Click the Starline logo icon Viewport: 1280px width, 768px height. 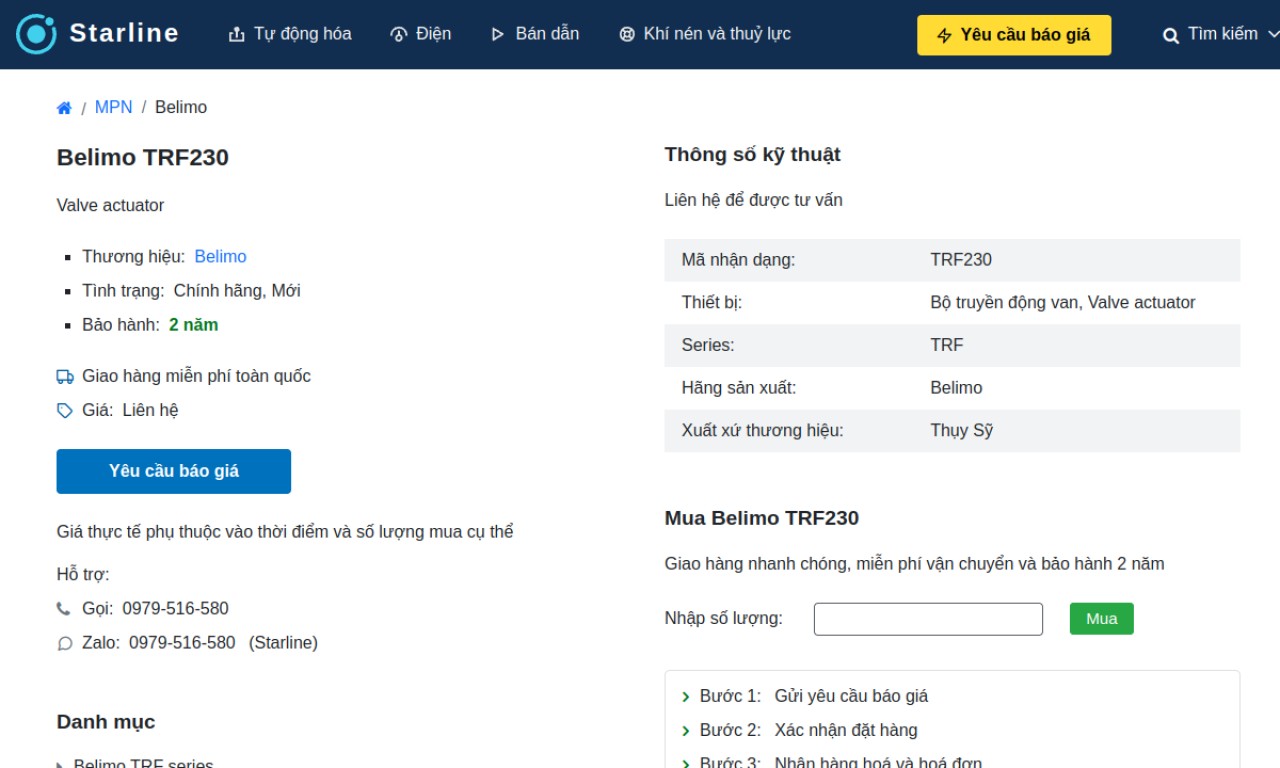(x=36, y=34)
